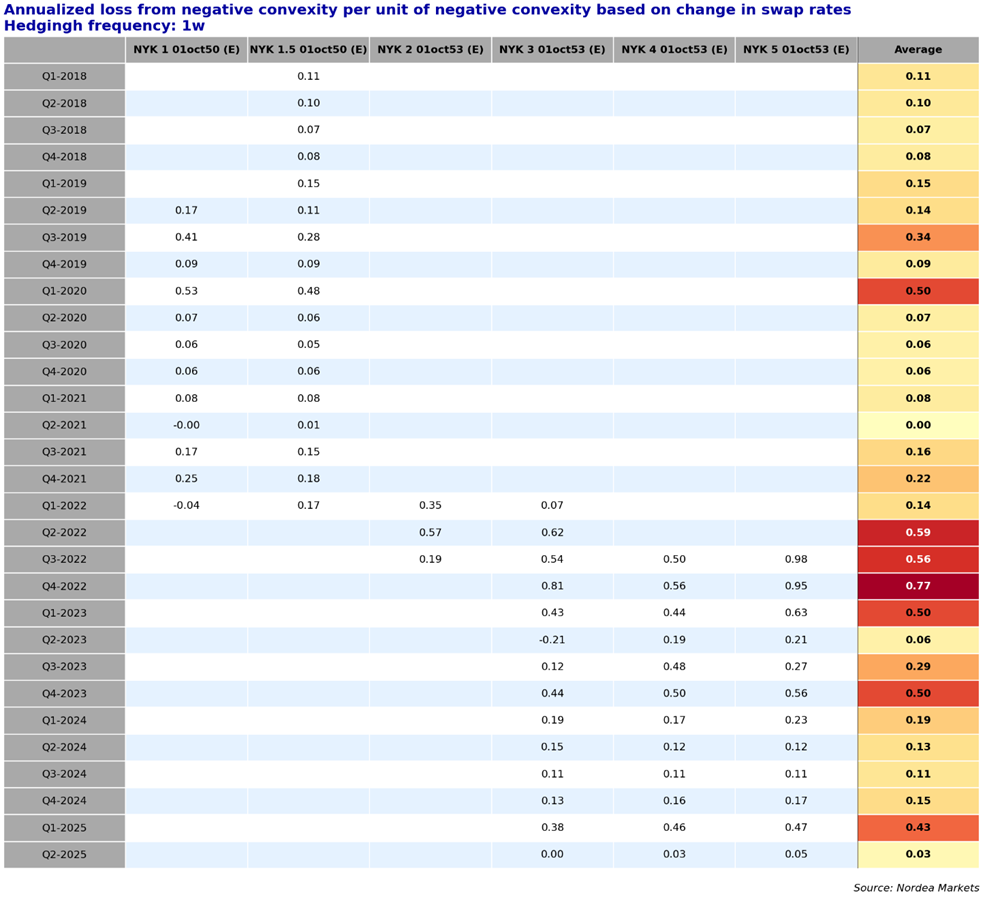Click the "0.48" NYK 4 value for Q3-2023
The image size is (983, 897).
674,666
